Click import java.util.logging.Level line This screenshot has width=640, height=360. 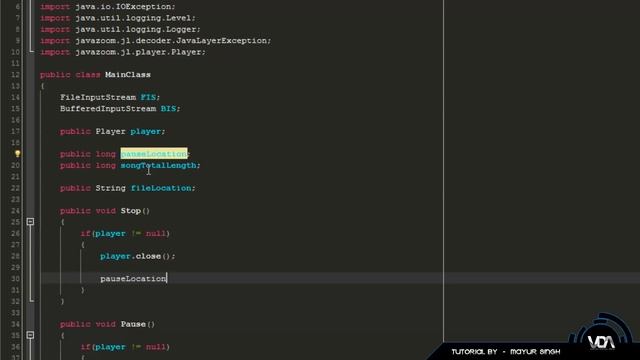(118, 18)
